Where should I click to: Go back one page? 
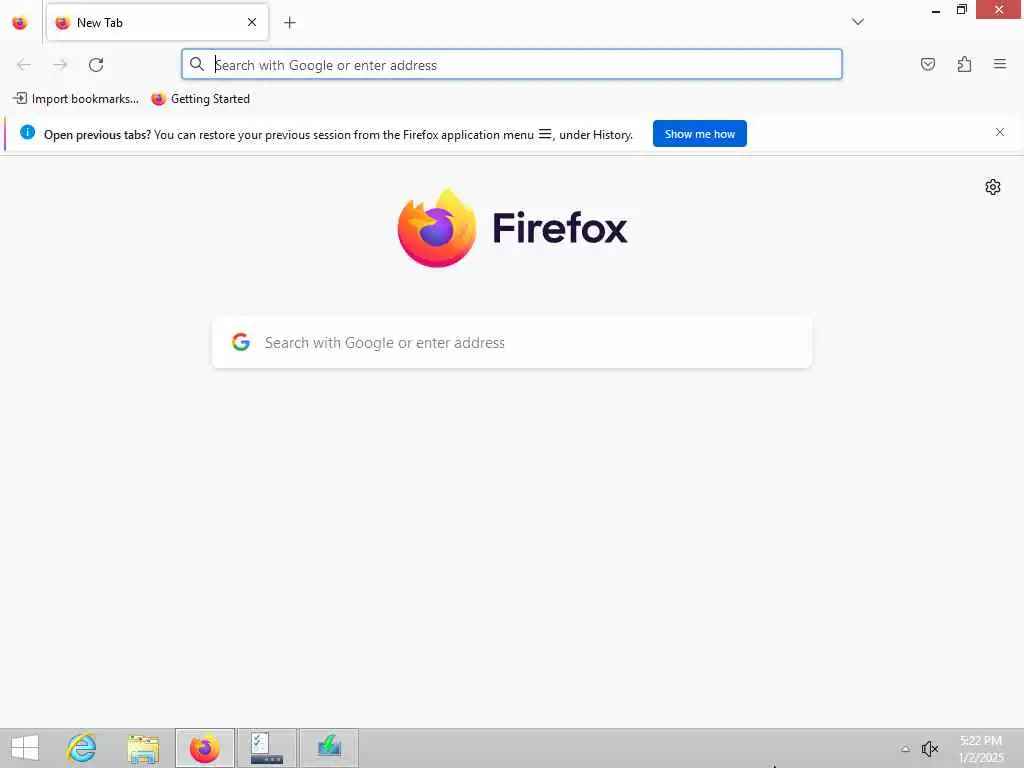tap(24, 65)
